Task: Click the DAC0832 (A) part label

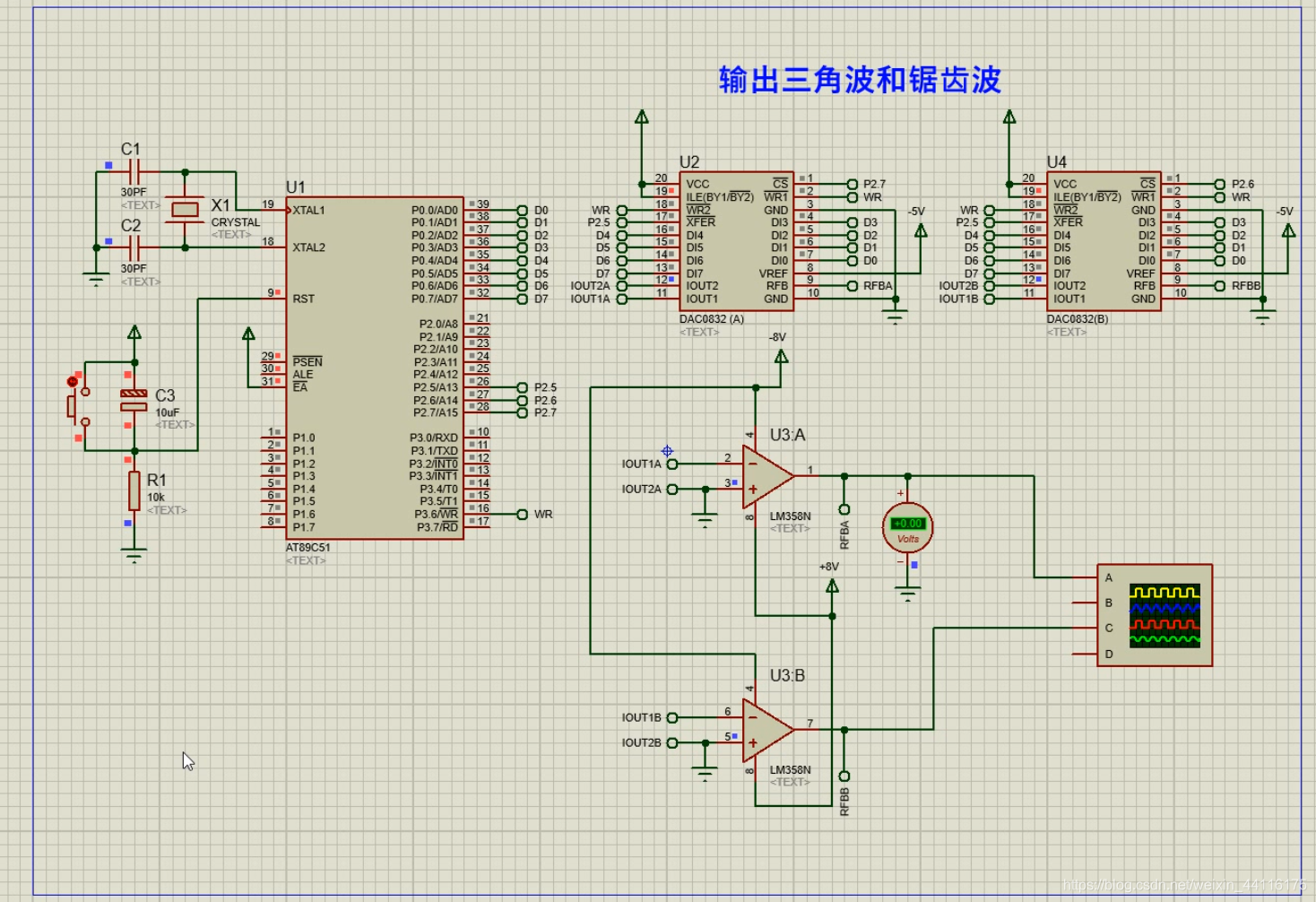Action: click(712, 319)
